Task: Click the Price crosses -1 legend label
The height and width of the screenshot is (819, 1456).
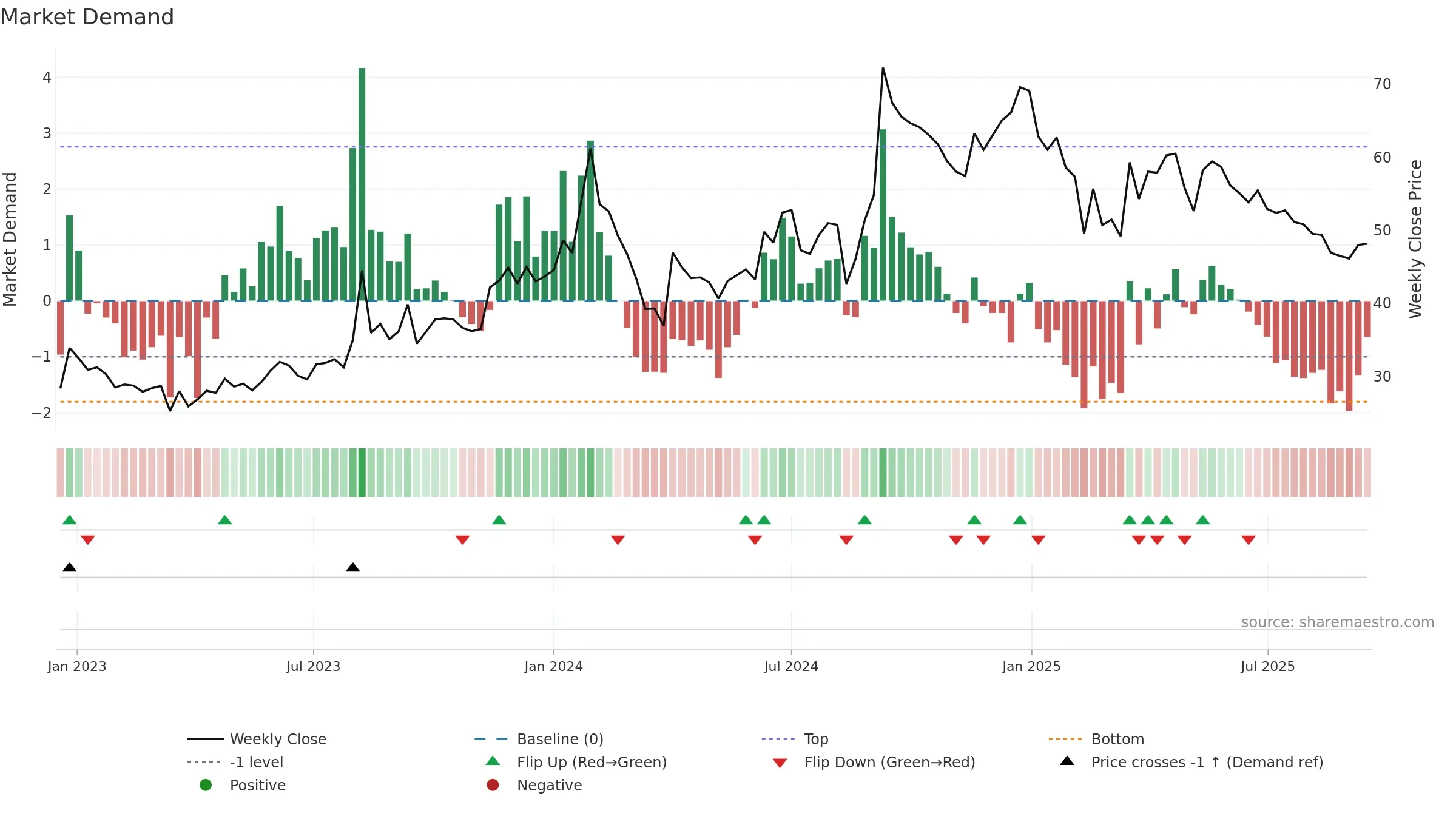Action: pos(1207,762)
